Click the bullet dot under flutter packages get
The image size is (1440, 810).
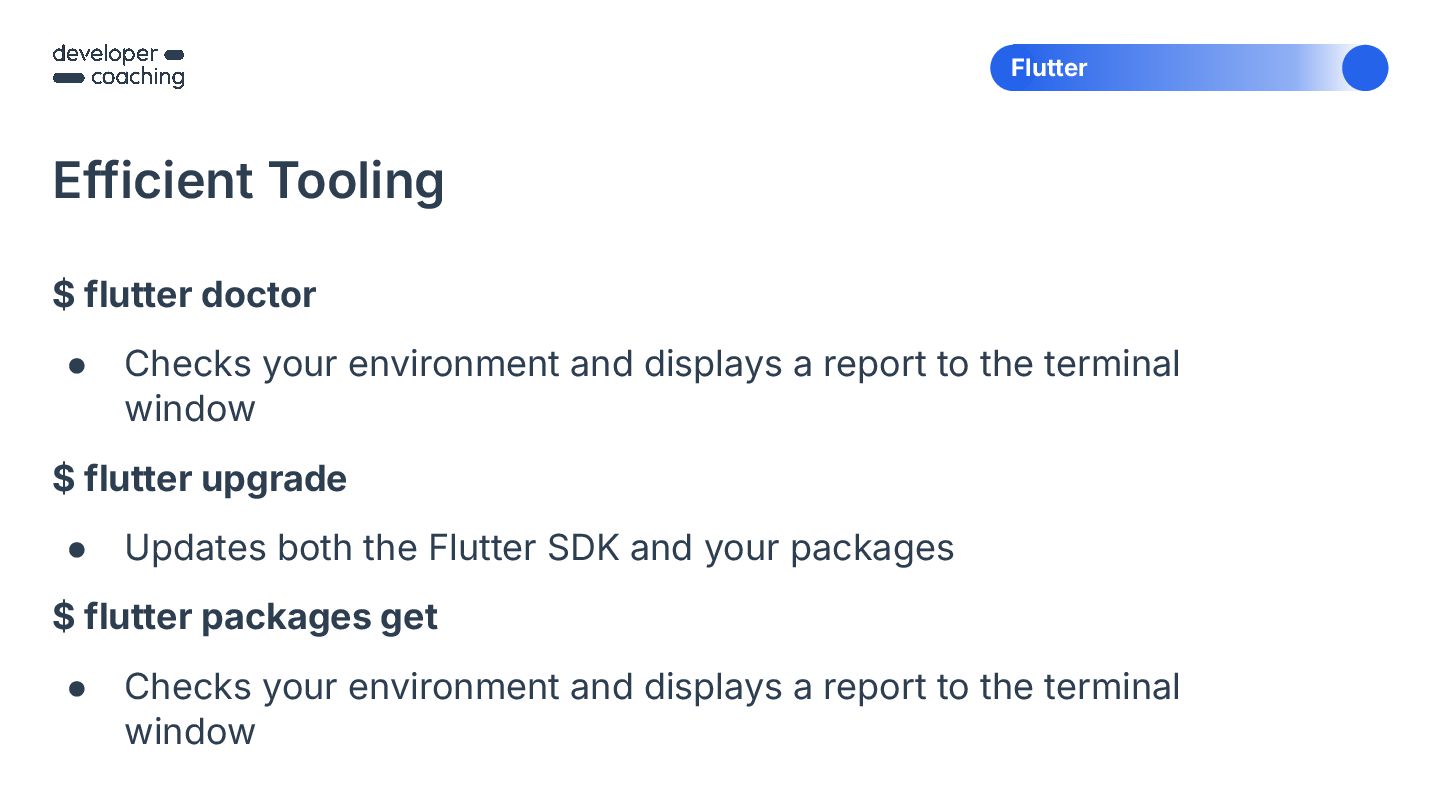[77, 689]
